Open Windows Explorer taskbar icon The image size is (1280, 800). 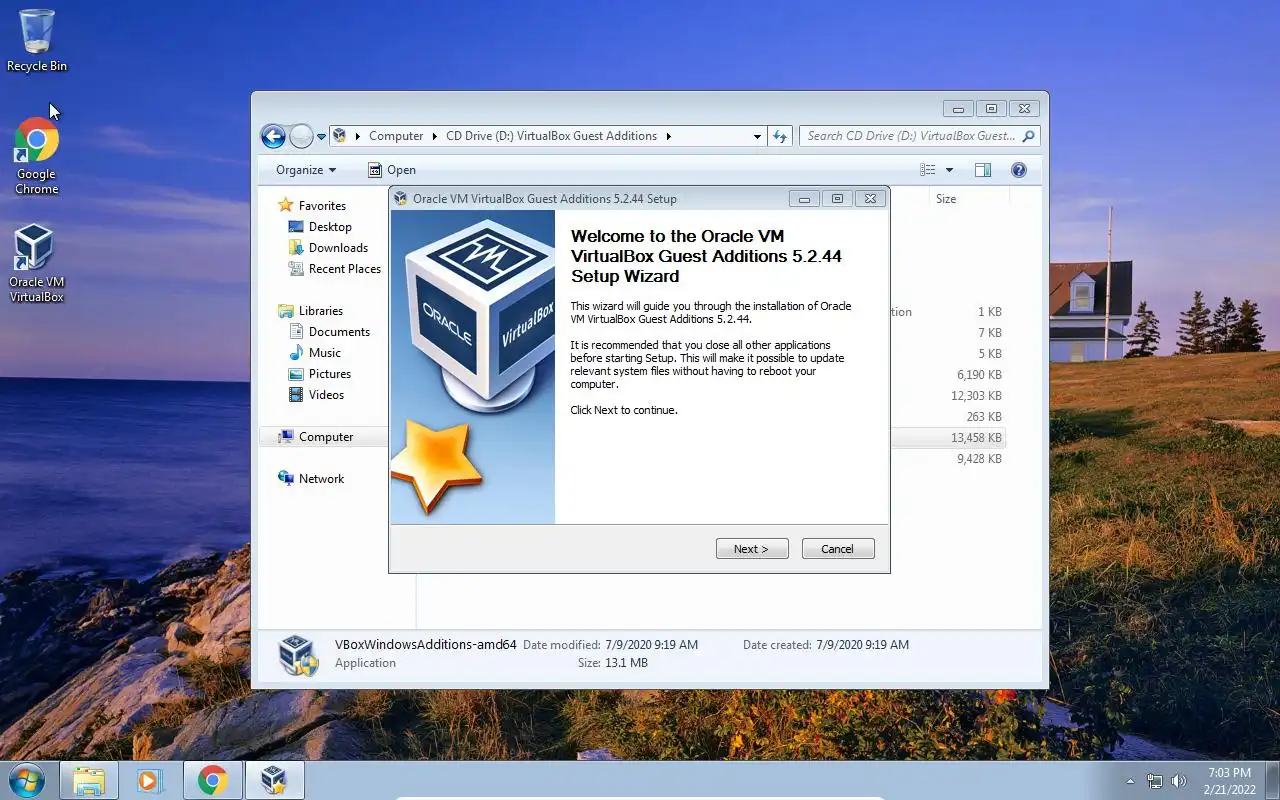pyautogui.click(x=89, y=780)
